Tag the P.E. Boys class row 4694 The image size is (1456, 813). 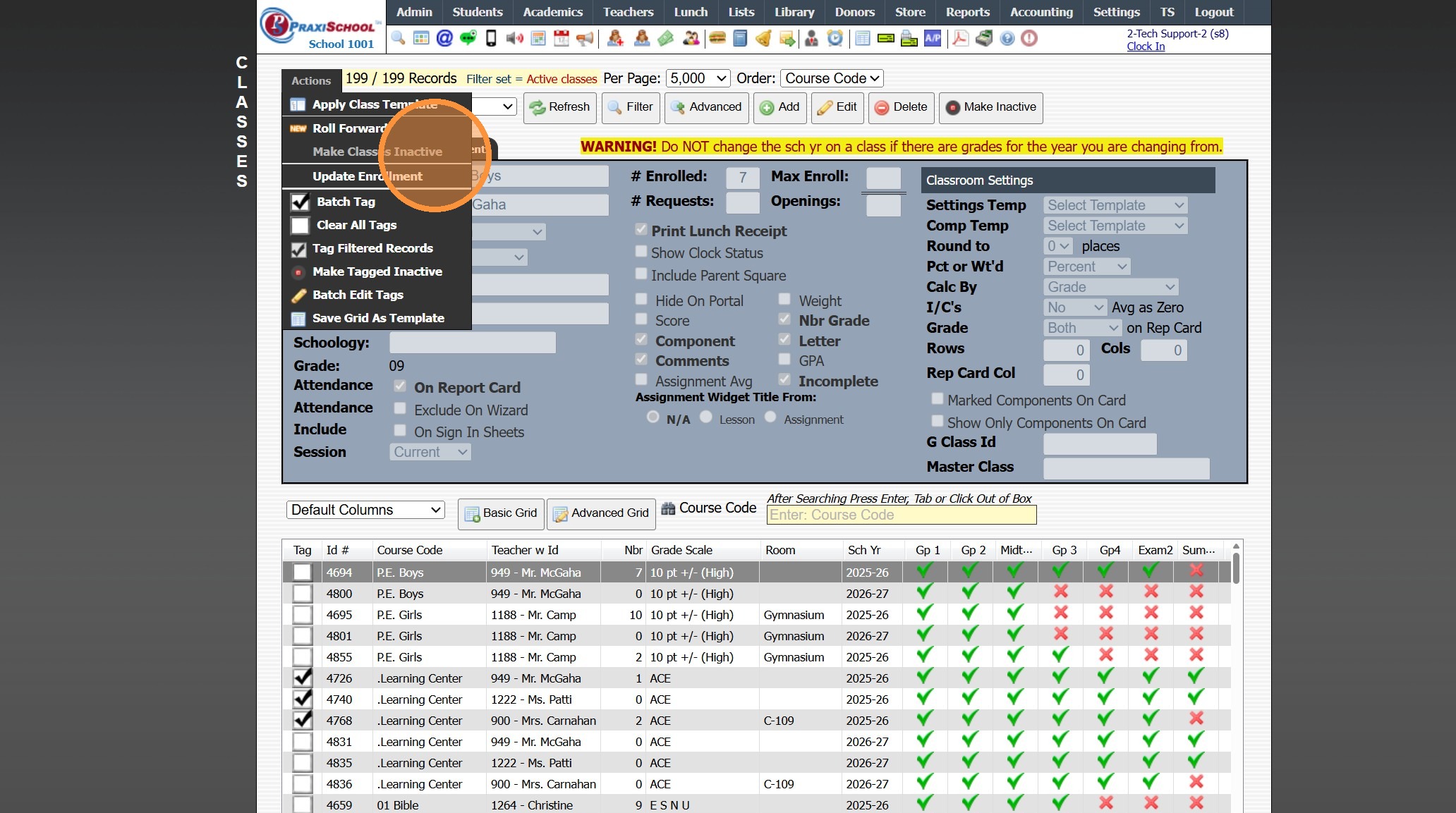tap(302, 573)
